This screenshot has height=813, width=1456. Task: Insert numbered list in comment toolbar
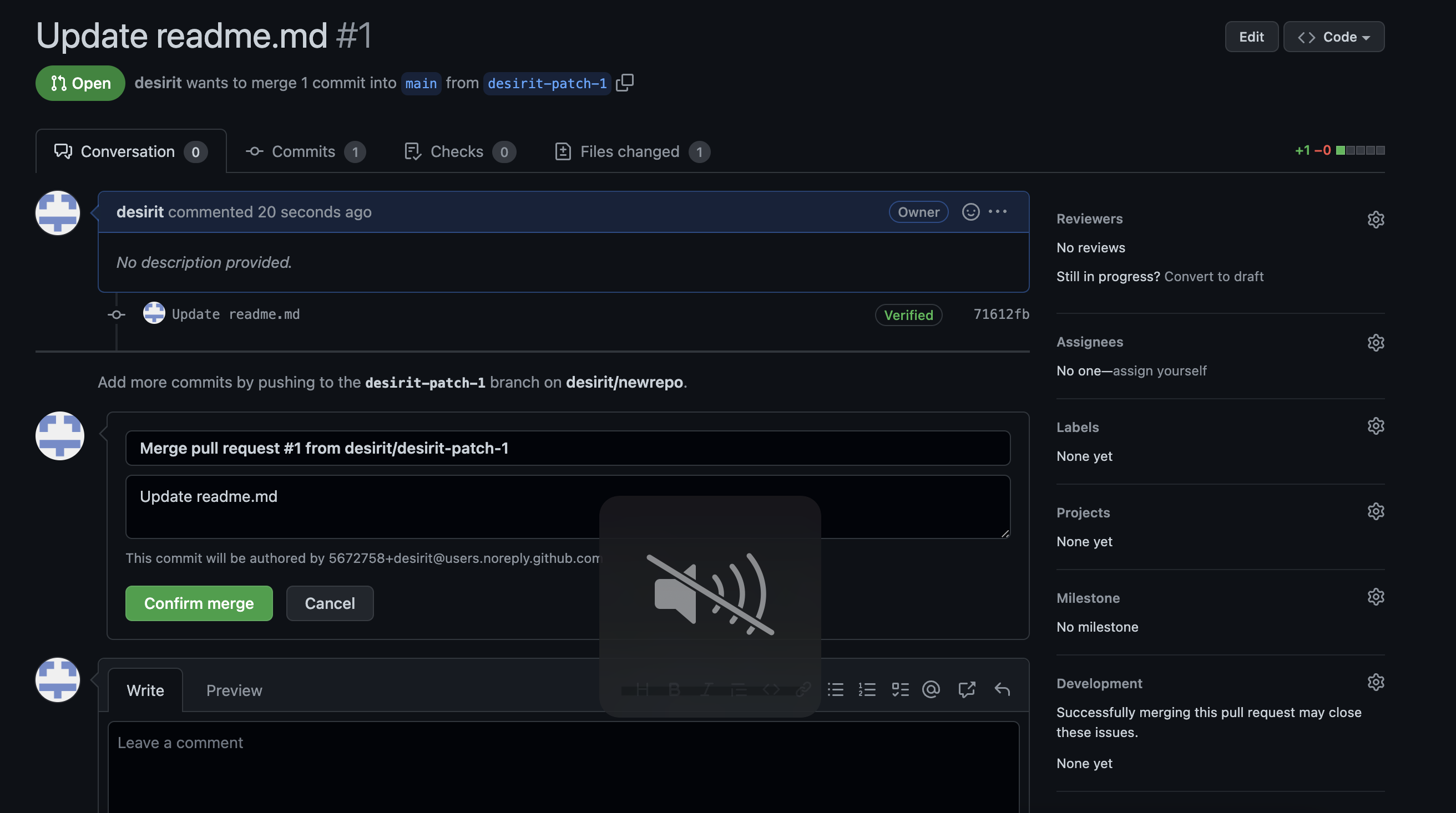[867, 689]
